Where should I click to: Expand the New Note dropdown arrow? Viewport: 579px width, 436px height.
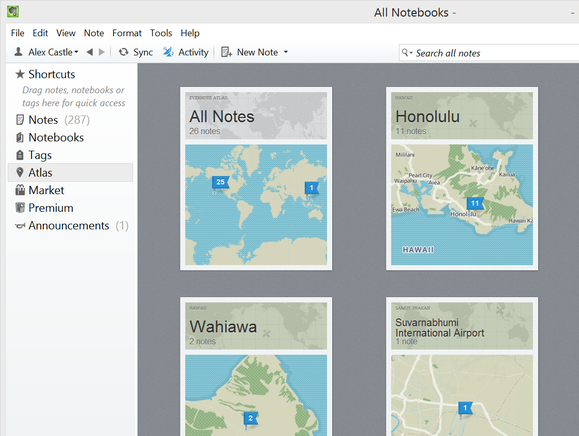coord(286,52)
